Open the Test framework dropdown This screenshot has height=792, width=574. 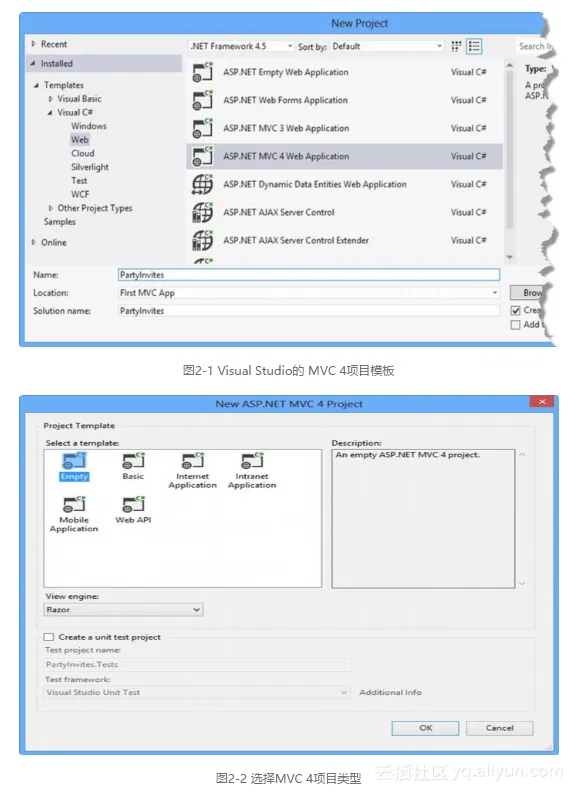[197, 692]
